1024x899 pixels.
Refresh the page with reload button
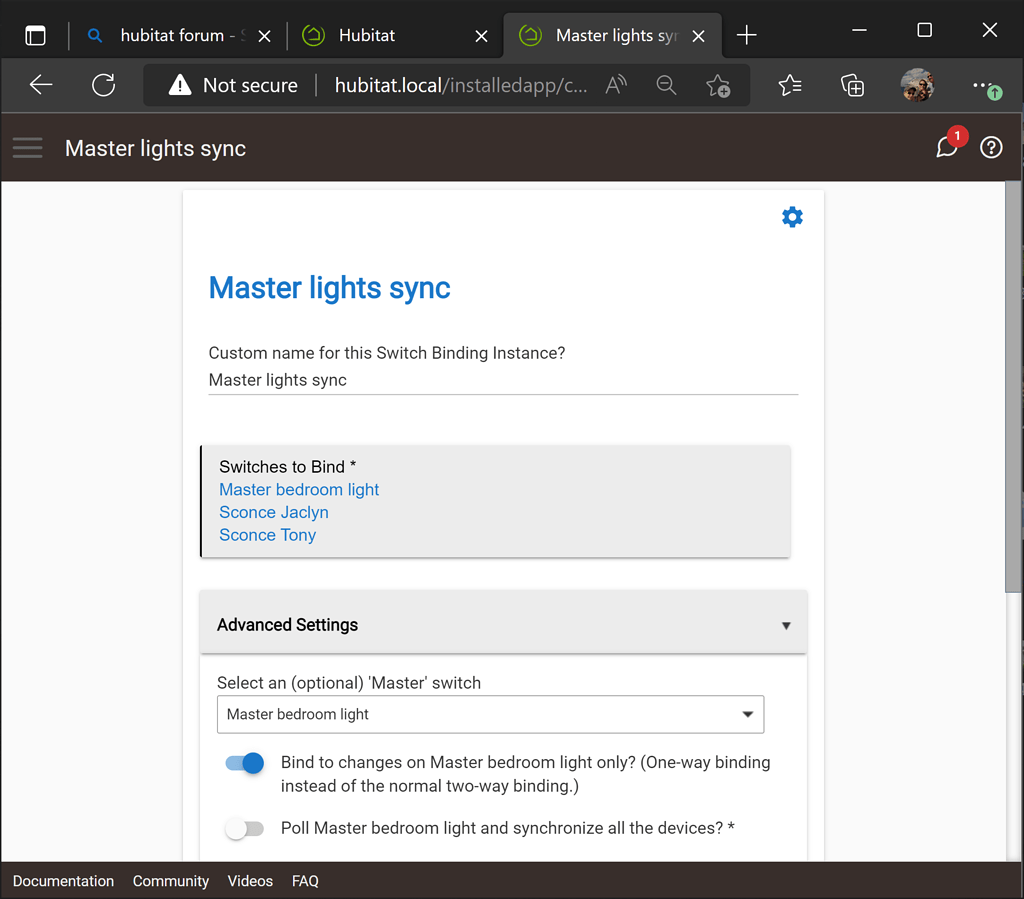[x=103, y=85]
